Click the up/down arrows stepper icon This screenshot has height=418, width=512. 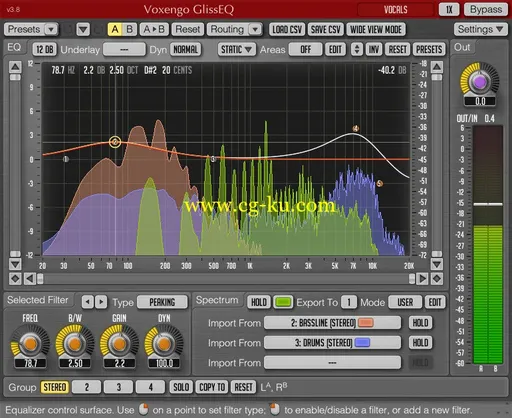pos(357,50)
